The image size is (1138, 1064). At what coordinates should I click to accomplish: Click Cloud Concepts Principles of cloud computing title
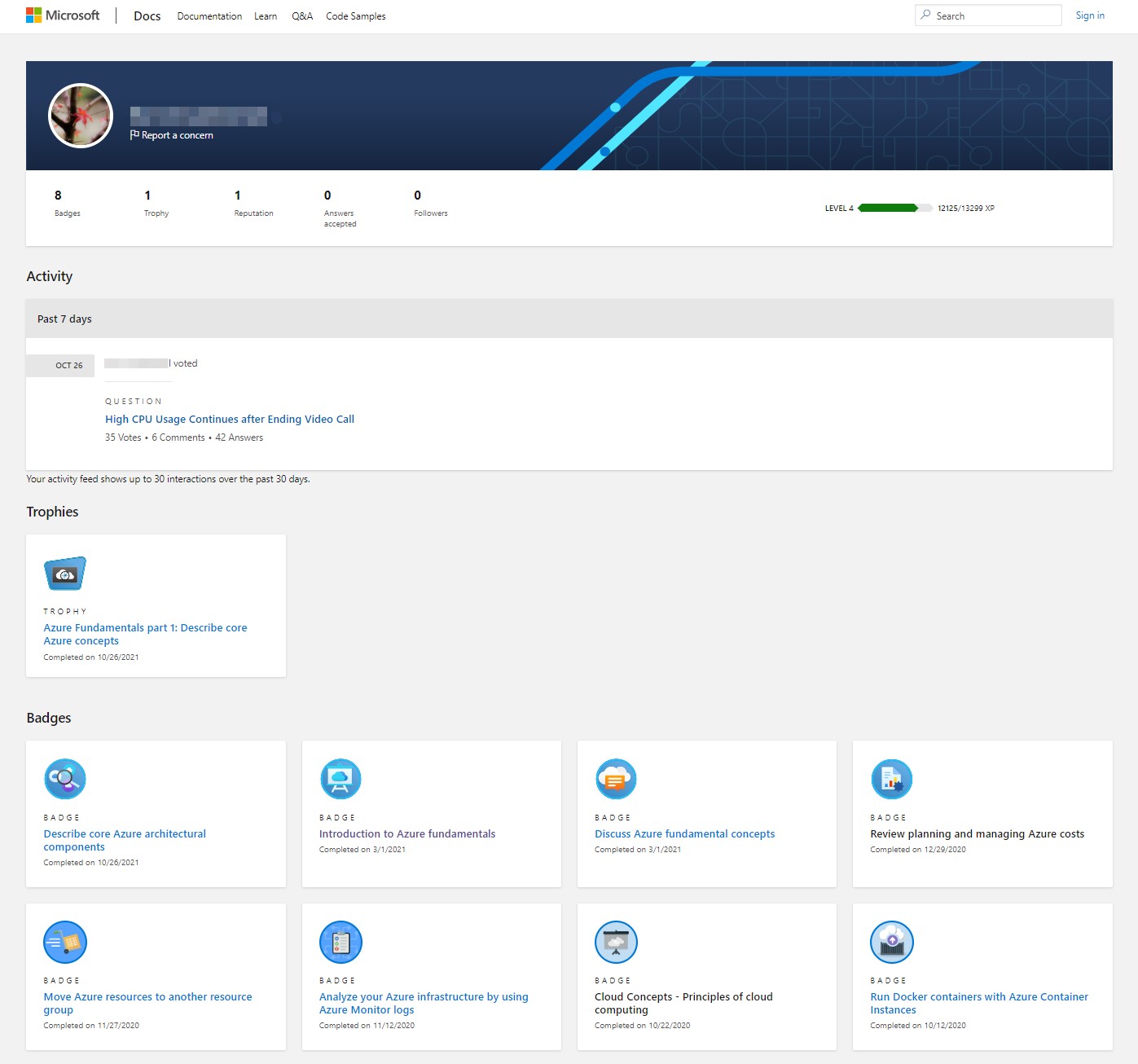683,1003
